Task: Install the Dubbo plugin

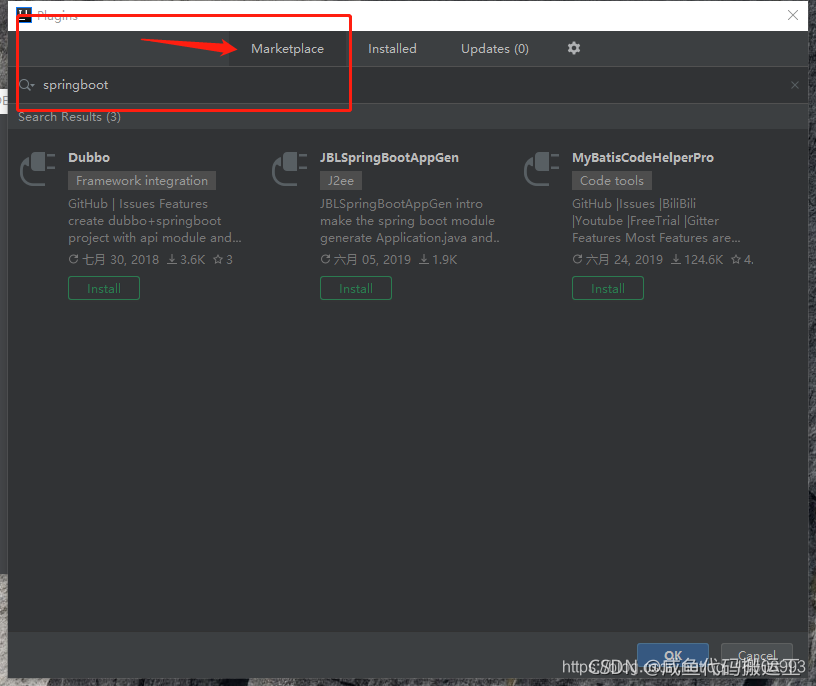Action: pos(104,288)
